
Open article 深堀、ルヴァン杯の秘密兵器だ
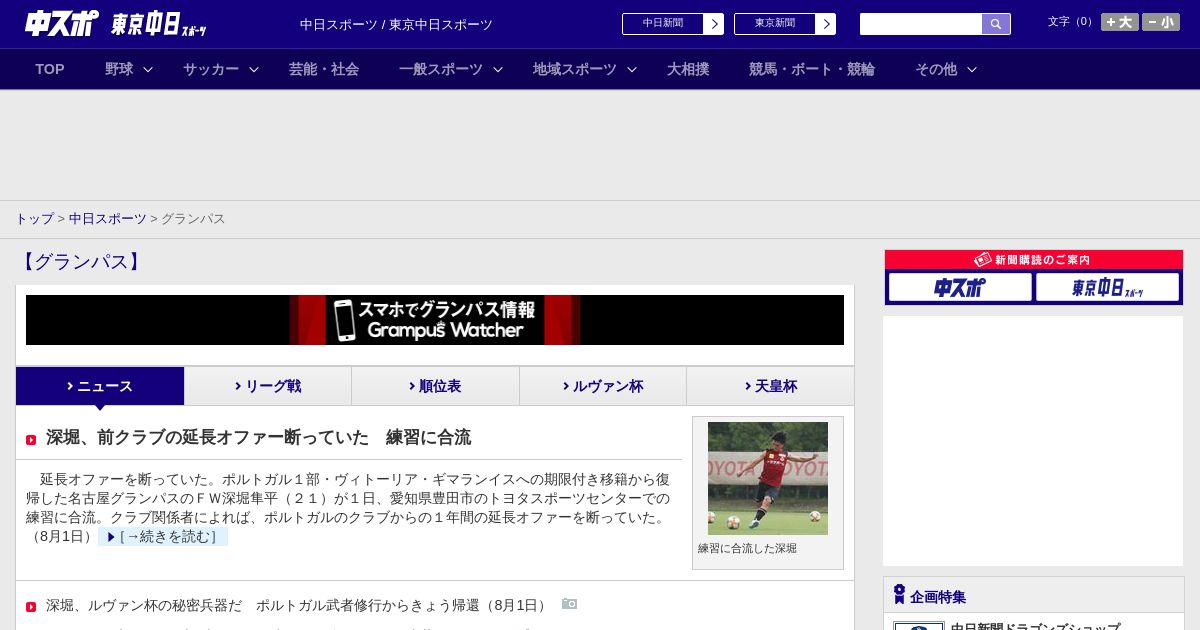pos(298,606)
